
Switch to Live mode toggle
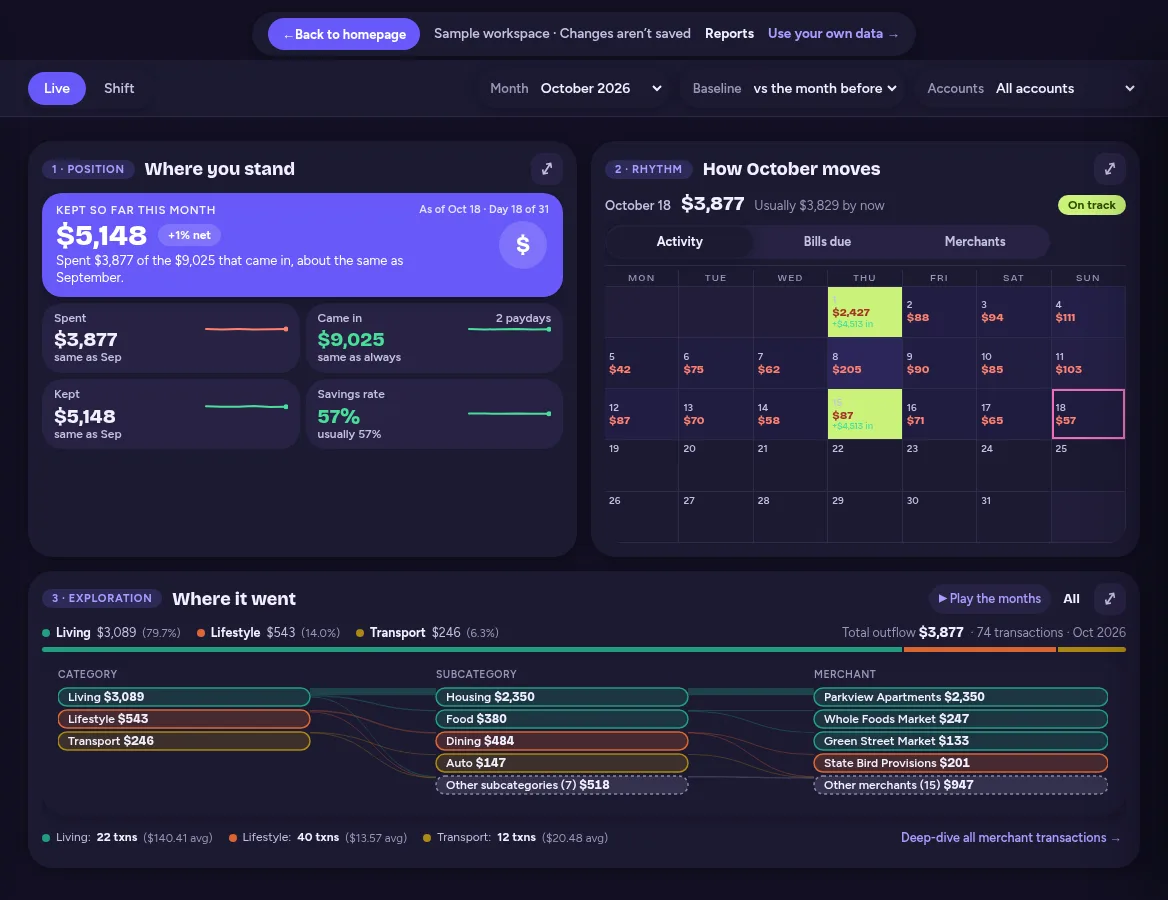click(57, 88)
